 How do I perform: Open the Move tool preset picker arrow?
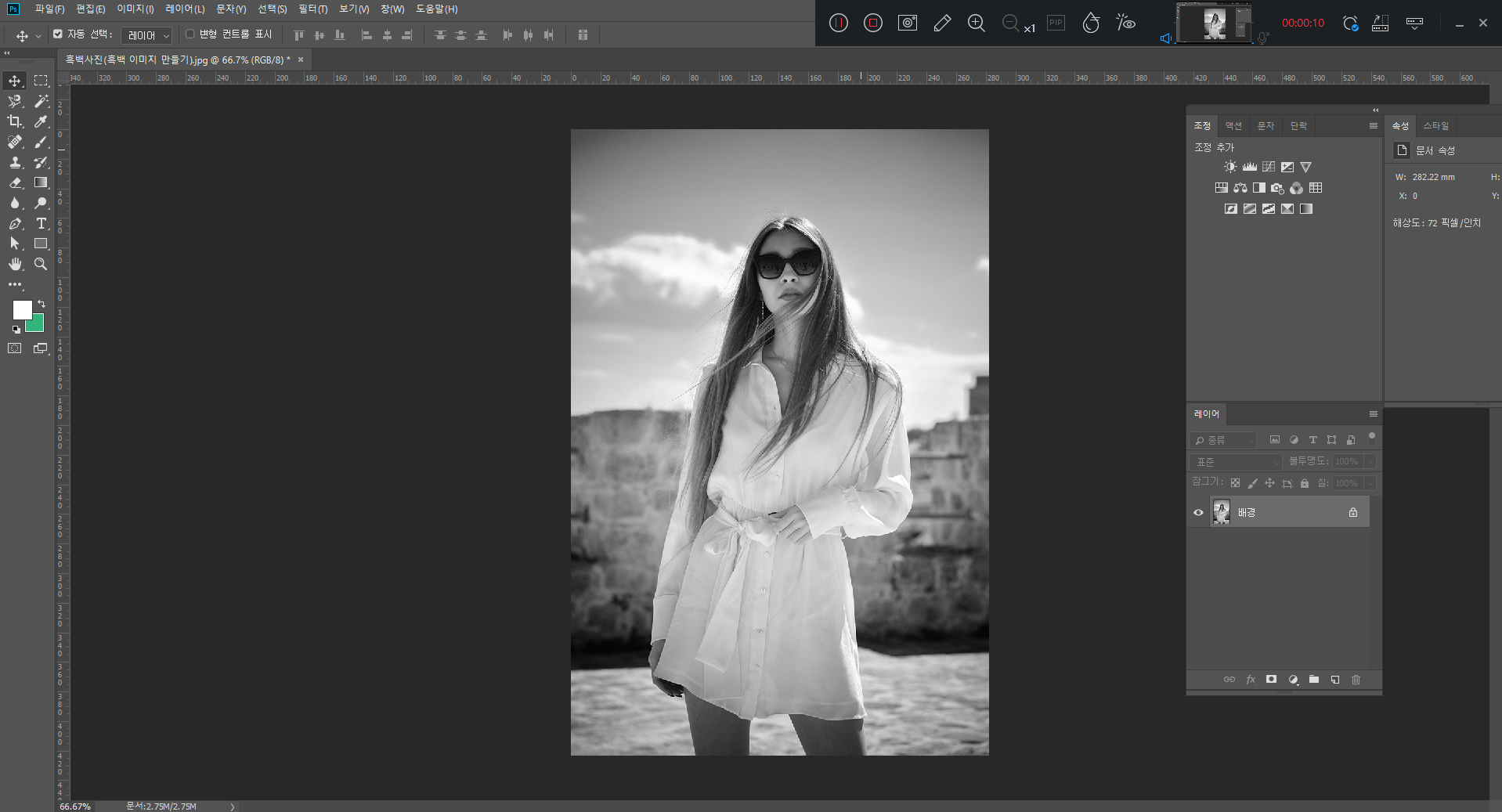[x=38, y=36]
